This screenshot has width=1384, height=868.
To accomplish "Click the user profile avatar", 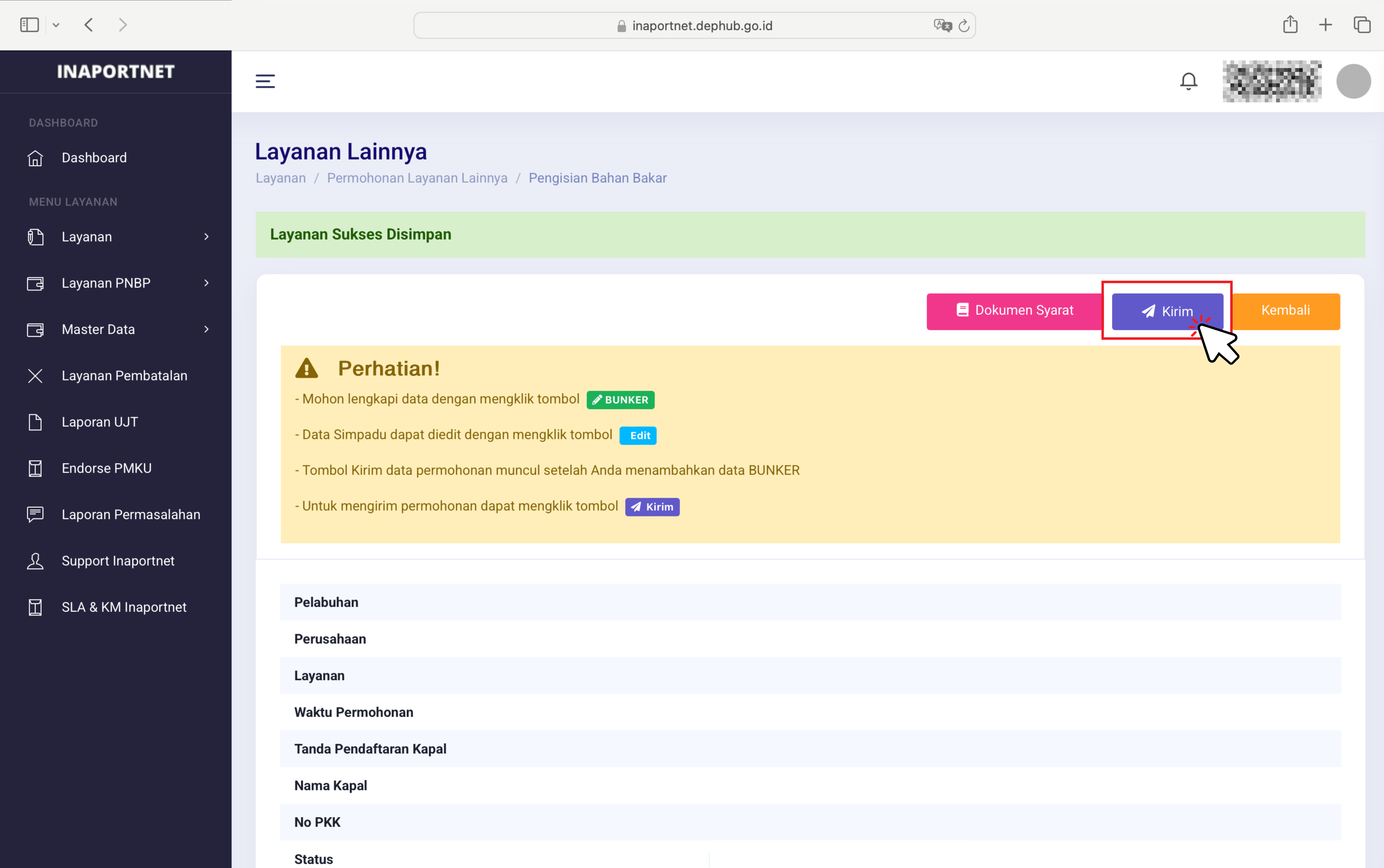I will 1353,81.
